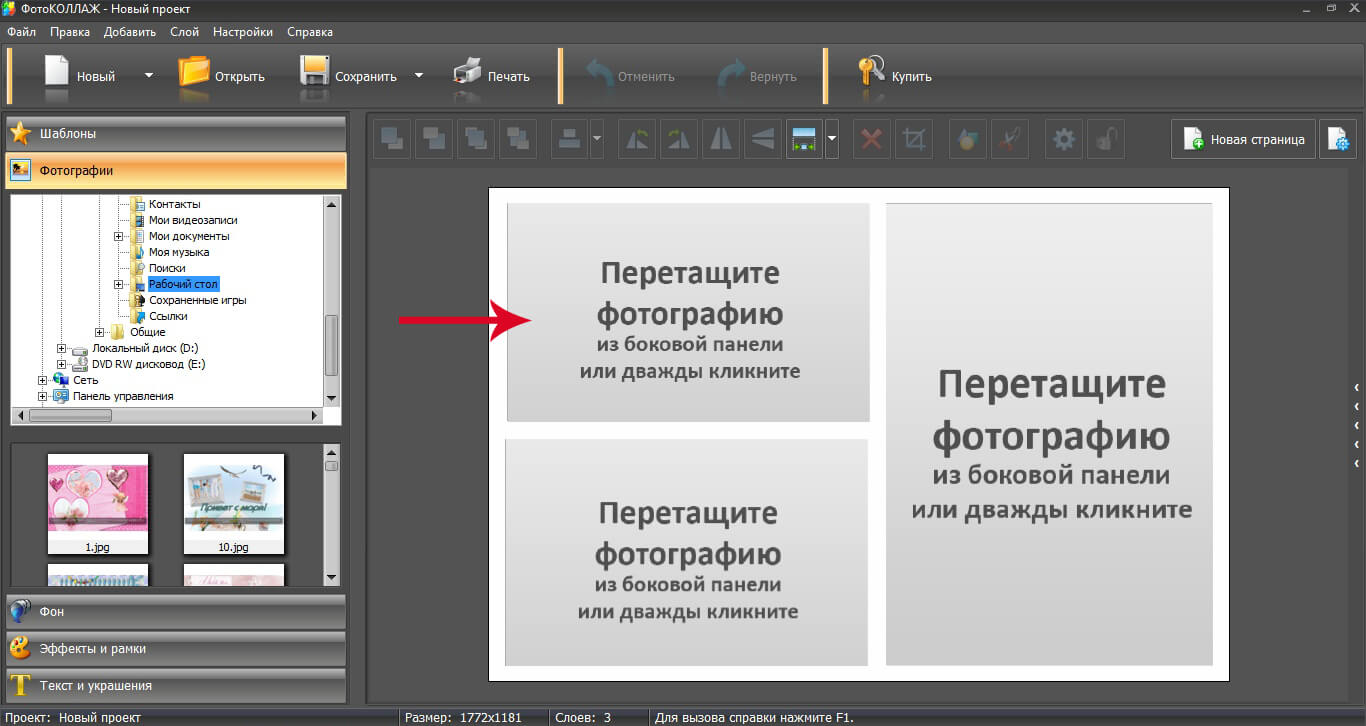Expand the Рабочий стол tree node
Screen dimensions: 1366x726
(119, 284)
